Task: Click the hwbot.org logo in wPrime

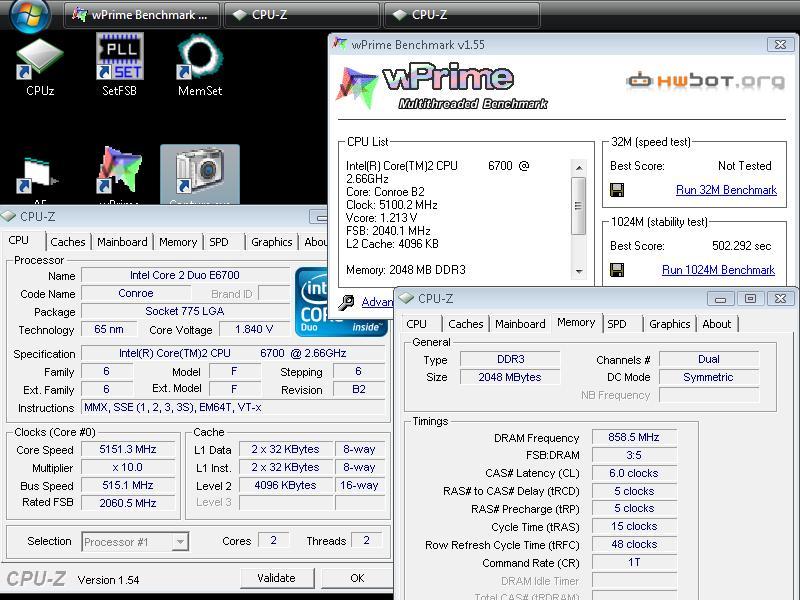Action: (705, 81)
